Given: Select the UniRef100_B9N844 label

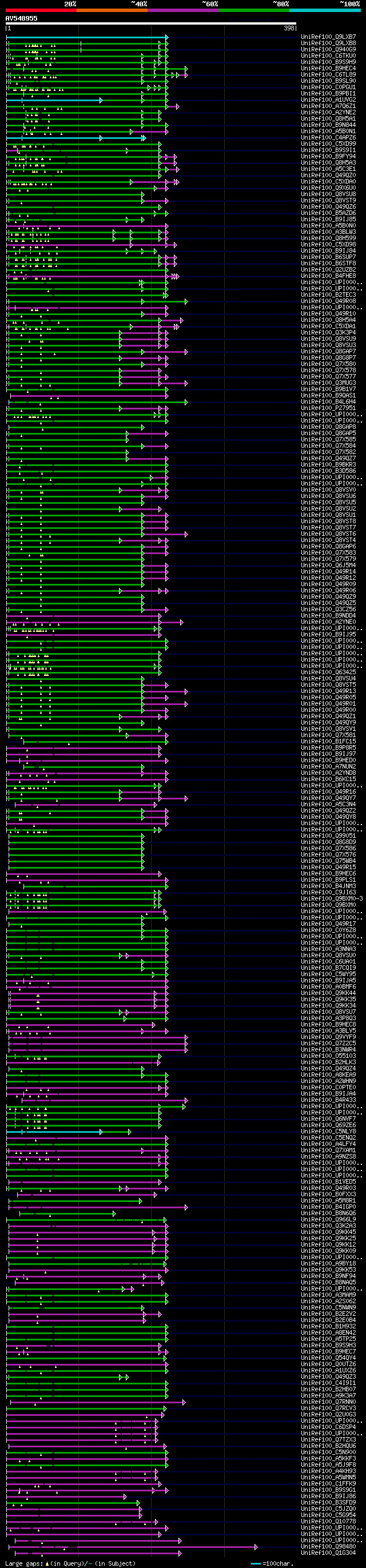Looking at the screenshot, I should [x=328, y=125].
